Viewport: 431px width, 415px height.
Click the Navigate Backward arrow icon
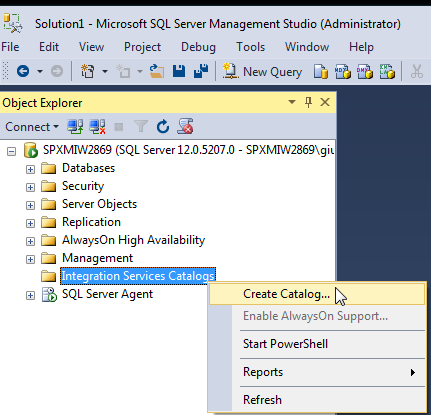pos(23,71)
